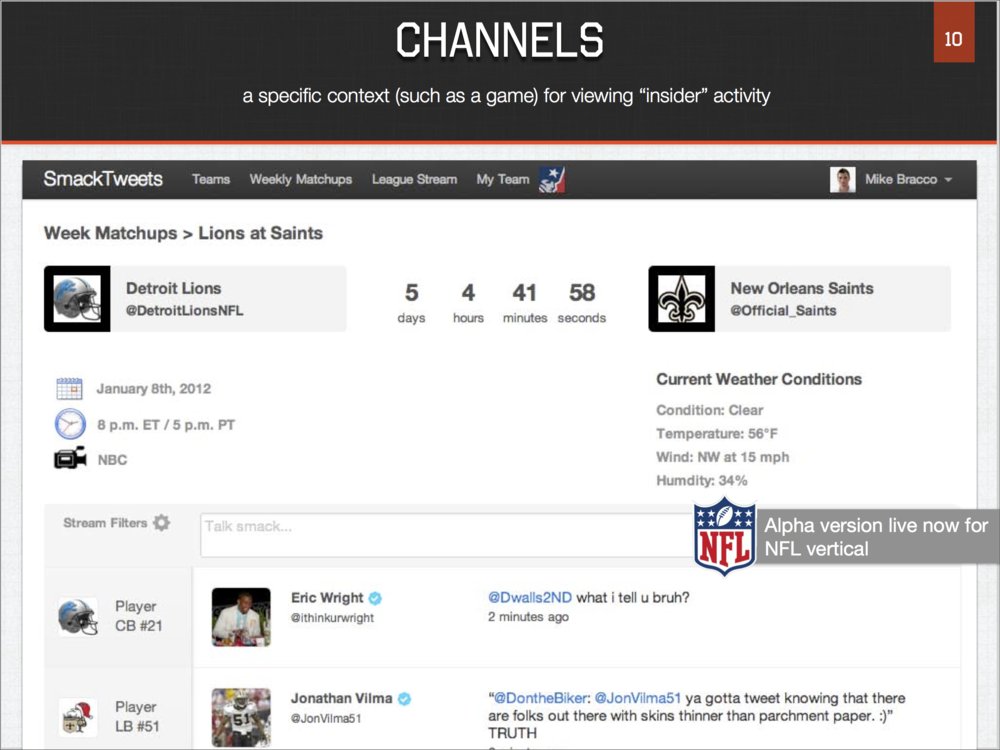Go back via Week Matchups breadcrumb
The image size is (1000, 750).
[110, 233]
